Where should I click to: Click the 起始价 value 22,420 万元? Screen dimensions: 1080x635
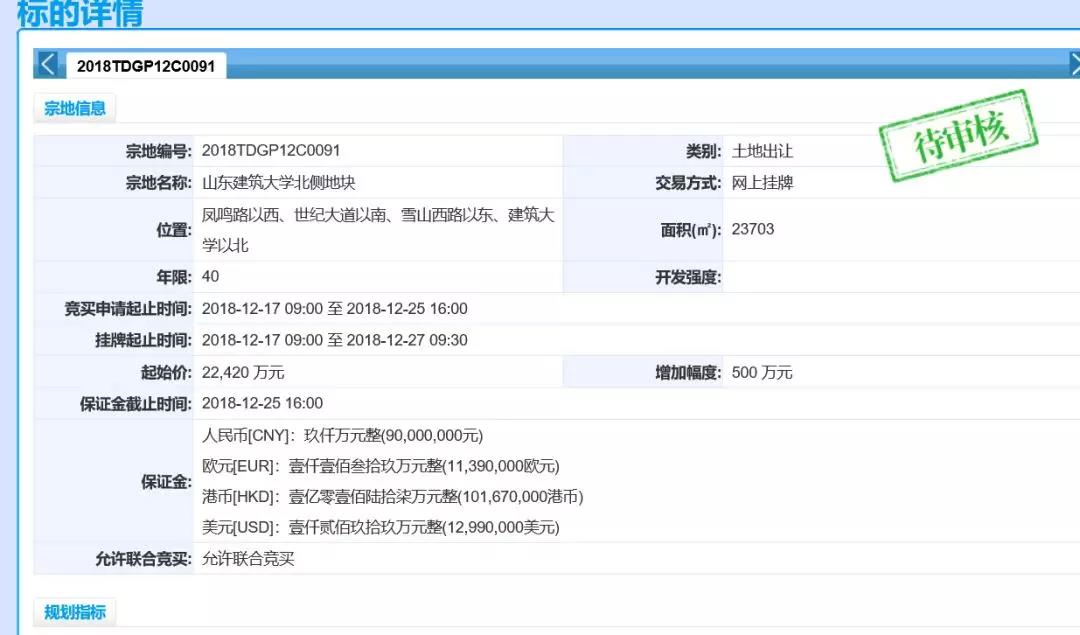(x=243, y=372)
